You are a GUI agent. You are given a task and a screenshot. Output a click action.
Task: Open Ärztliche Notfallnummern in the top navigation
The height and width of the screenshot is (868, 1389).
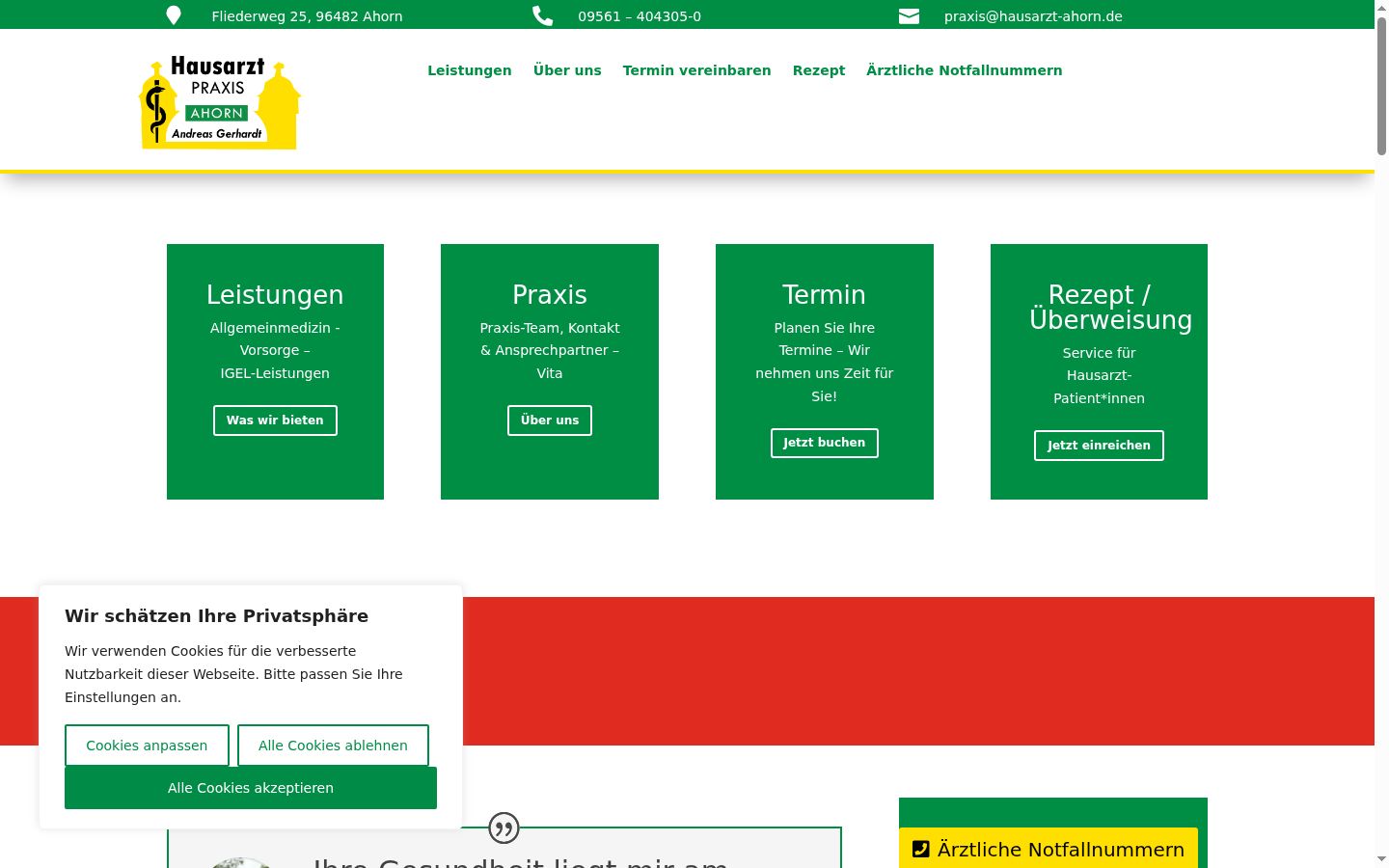point(965,70)
